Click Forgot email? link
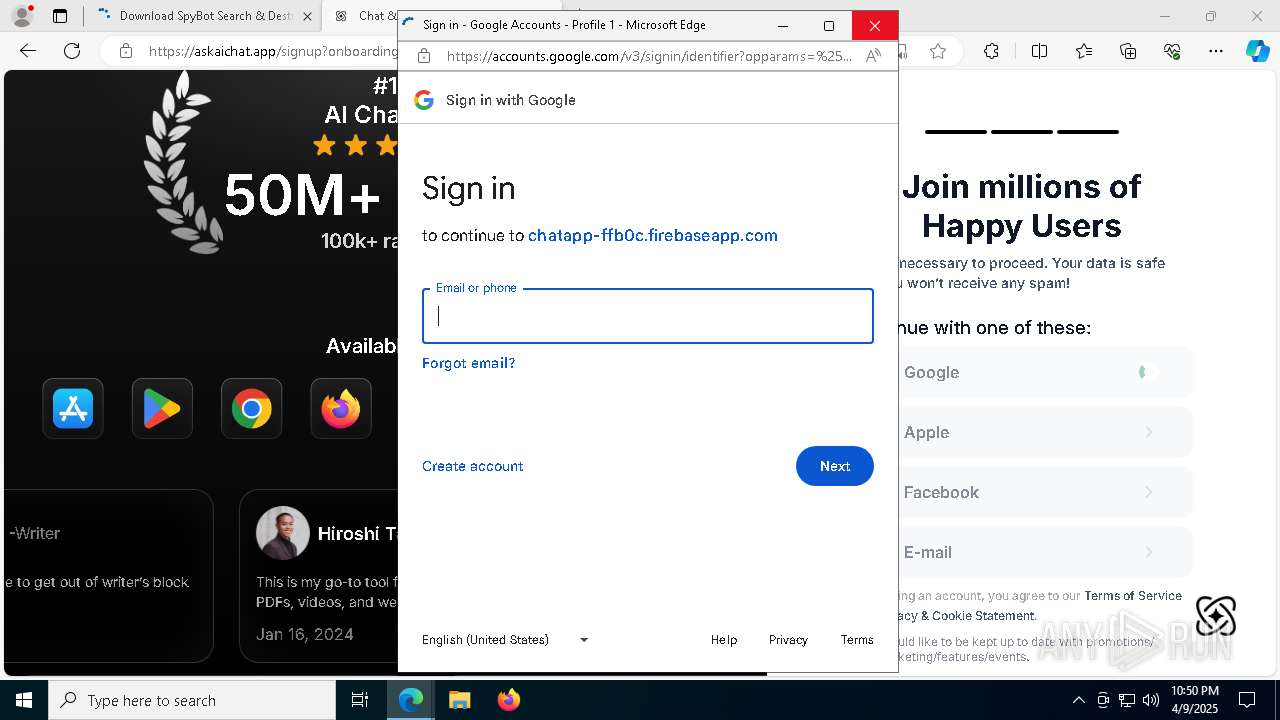Viewport: 1280px width, 720px height. click(468, 363)
